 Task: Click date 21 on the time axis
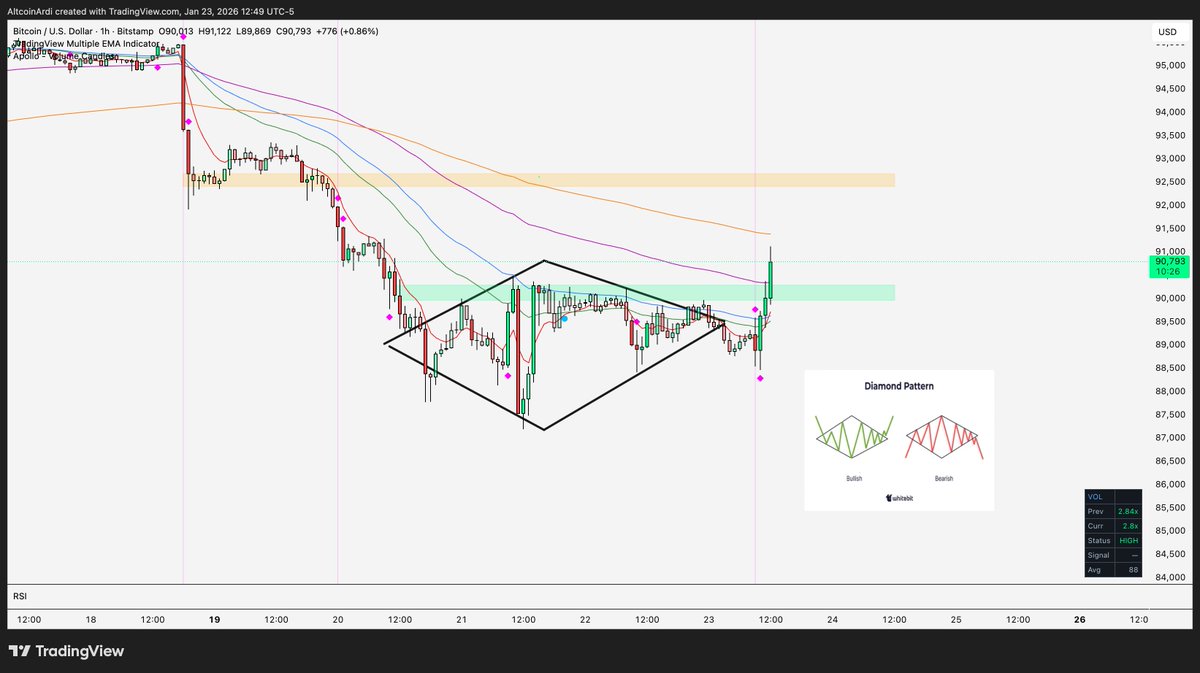coord(461,620)
